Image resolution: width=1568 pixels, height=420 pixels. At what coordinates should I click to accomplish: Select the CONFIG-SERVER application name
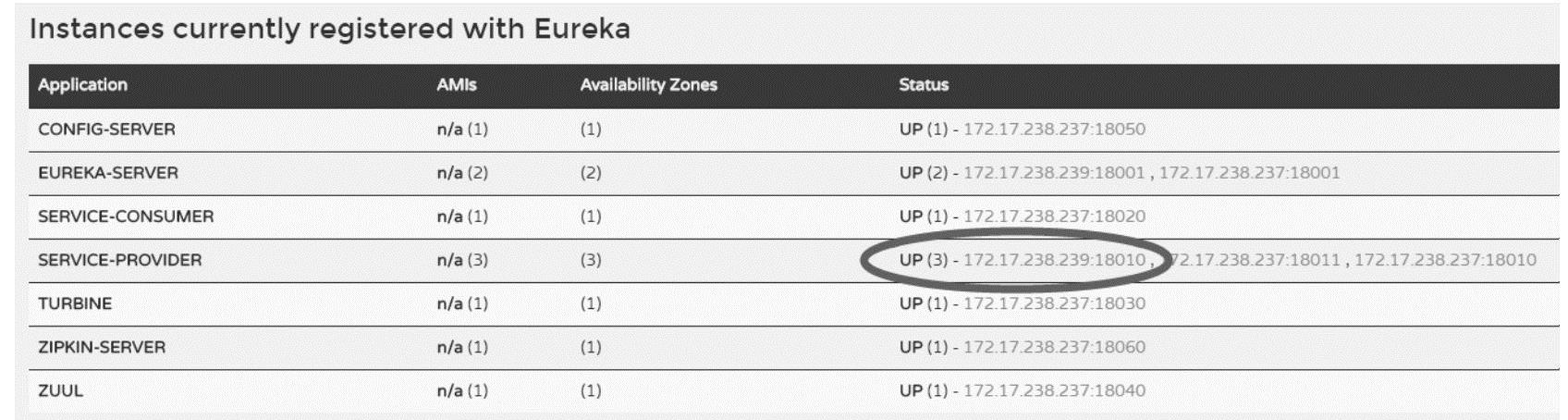[106, 129]
